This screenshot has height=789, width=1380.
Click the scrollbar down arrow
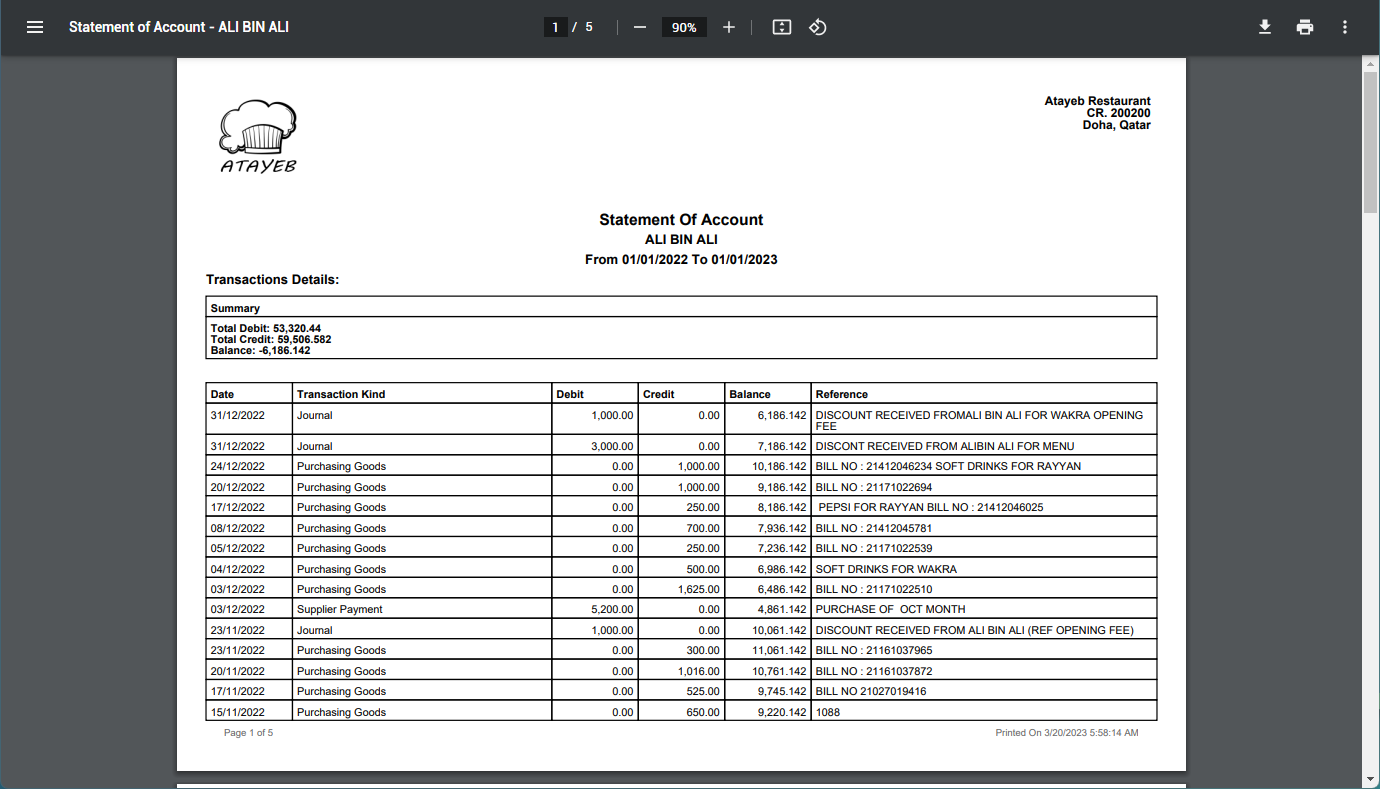[x=1371, y=779]
